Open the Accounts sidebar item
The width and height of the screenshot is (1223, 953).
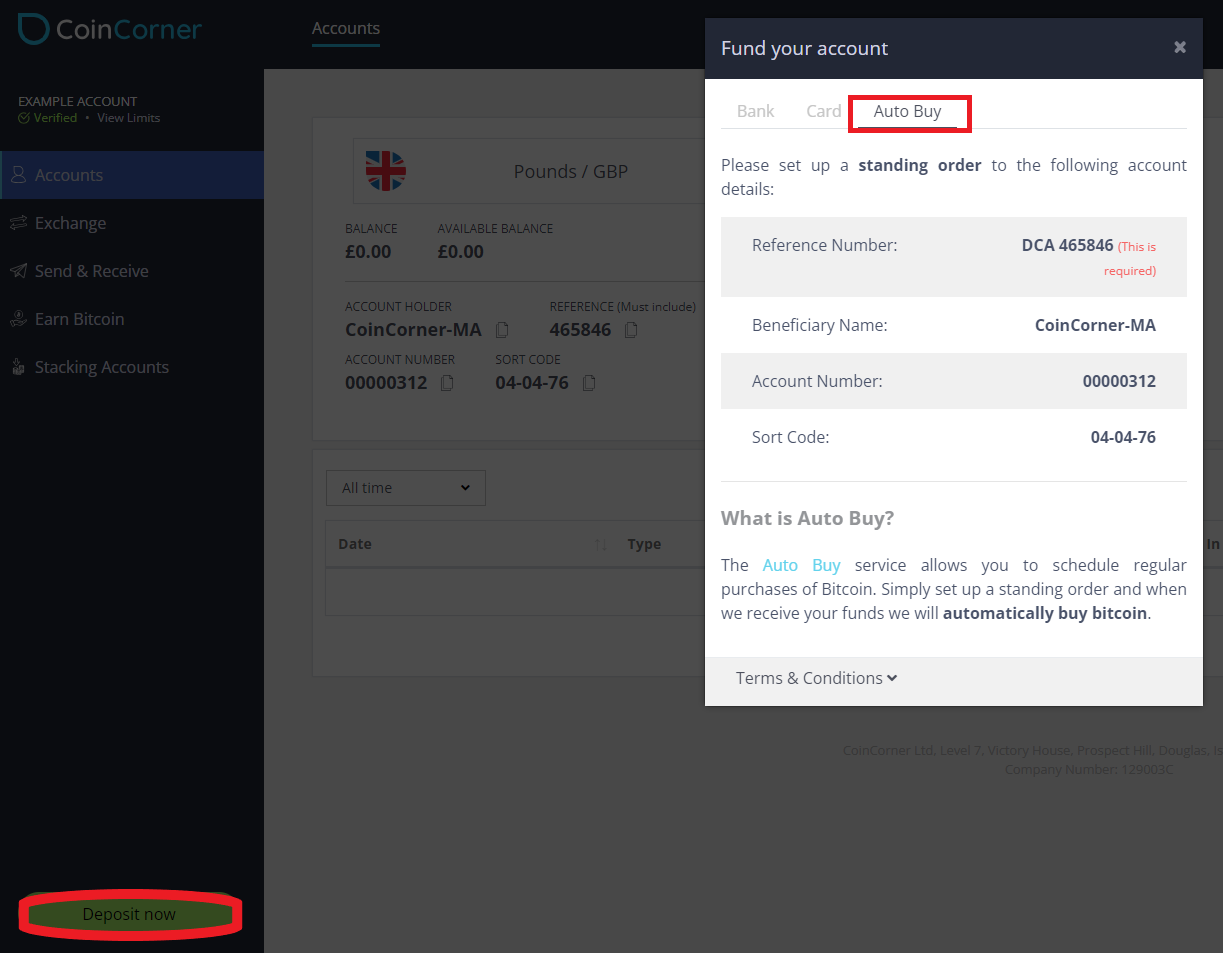[132, 175]
